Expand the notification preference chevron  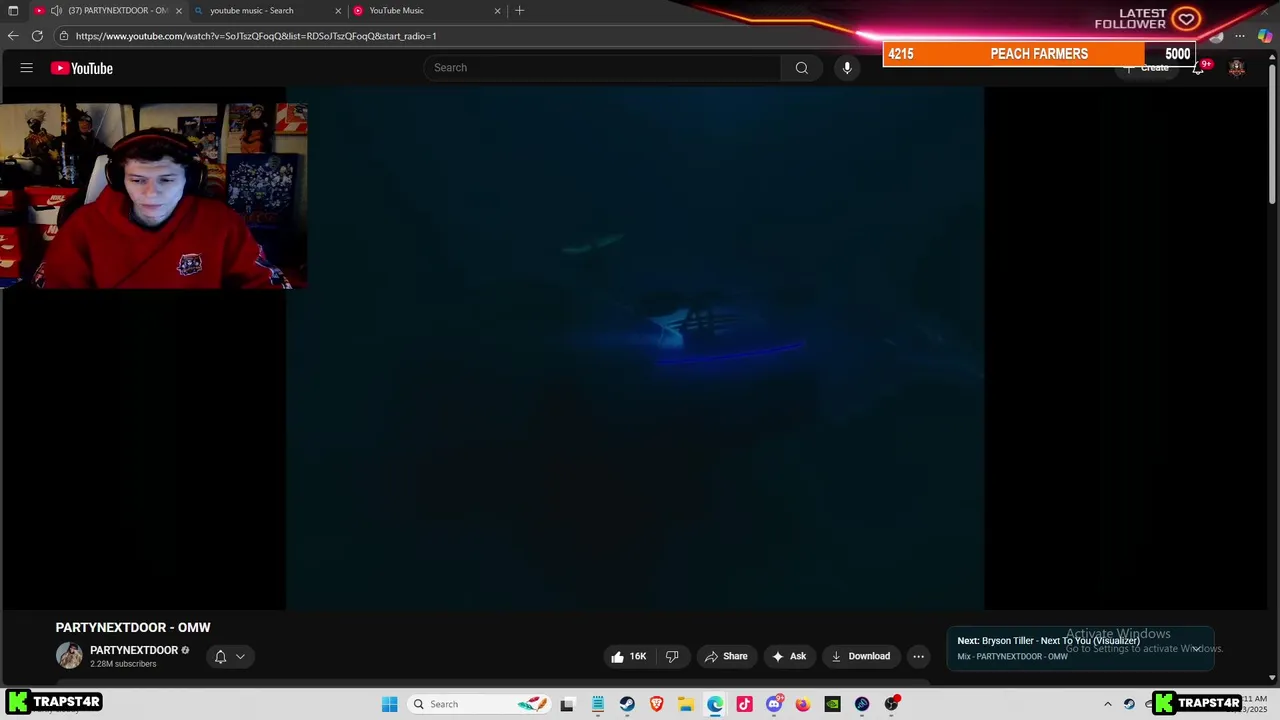240,657
